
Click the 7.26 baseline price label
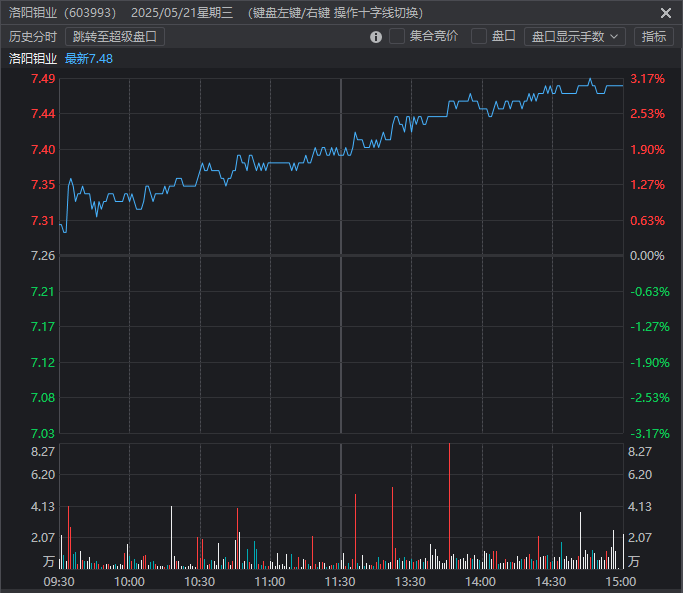(42, 256)
